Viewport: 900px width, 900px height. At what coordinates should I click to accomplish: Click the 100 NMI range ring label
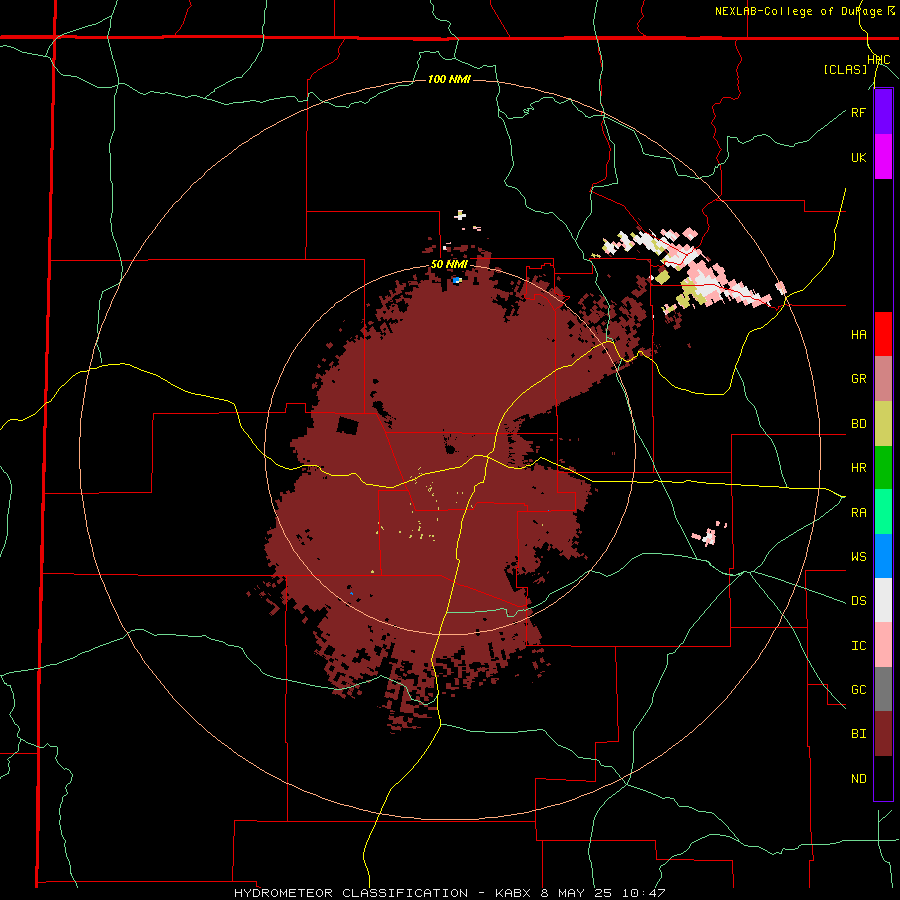(x=449, y=79)
